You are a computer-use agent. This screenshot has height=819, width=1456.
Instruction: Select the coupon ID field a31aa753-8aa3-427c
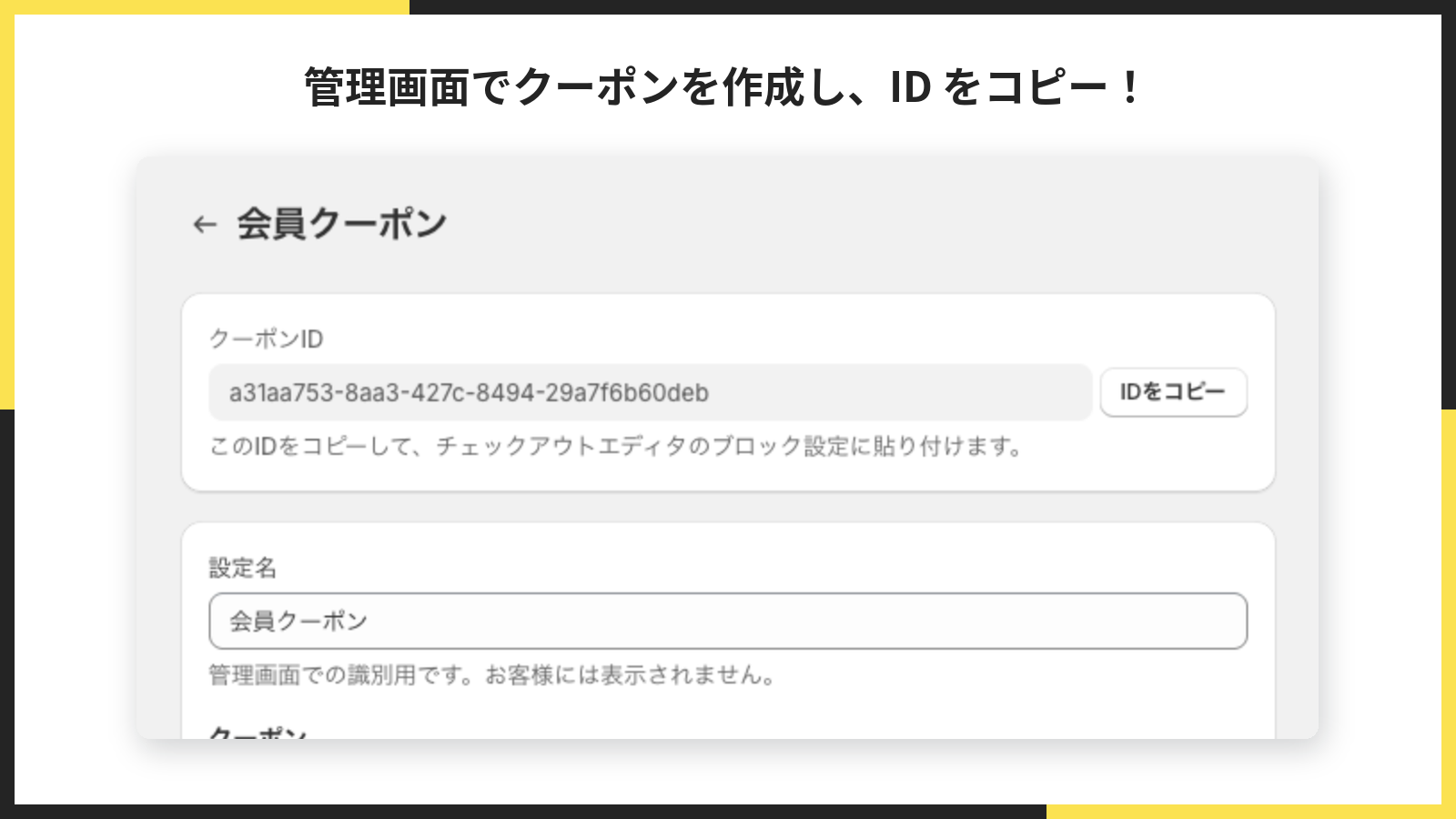click(650, 392)
